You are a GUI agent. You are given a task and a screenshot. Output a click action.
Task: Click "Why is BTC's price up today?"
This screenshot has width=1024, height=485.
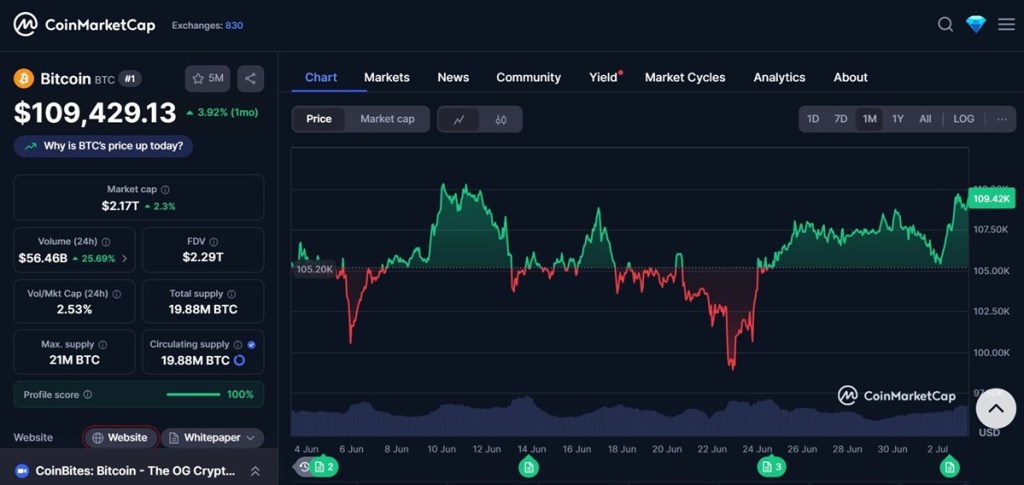(103, 146)
